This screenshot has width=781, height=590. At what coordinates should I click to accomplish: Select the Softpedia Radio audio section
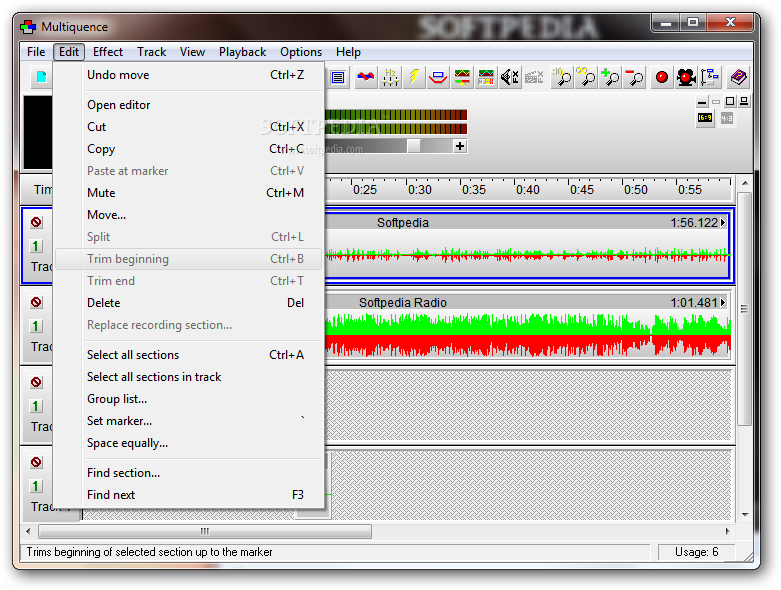point(527,326)
